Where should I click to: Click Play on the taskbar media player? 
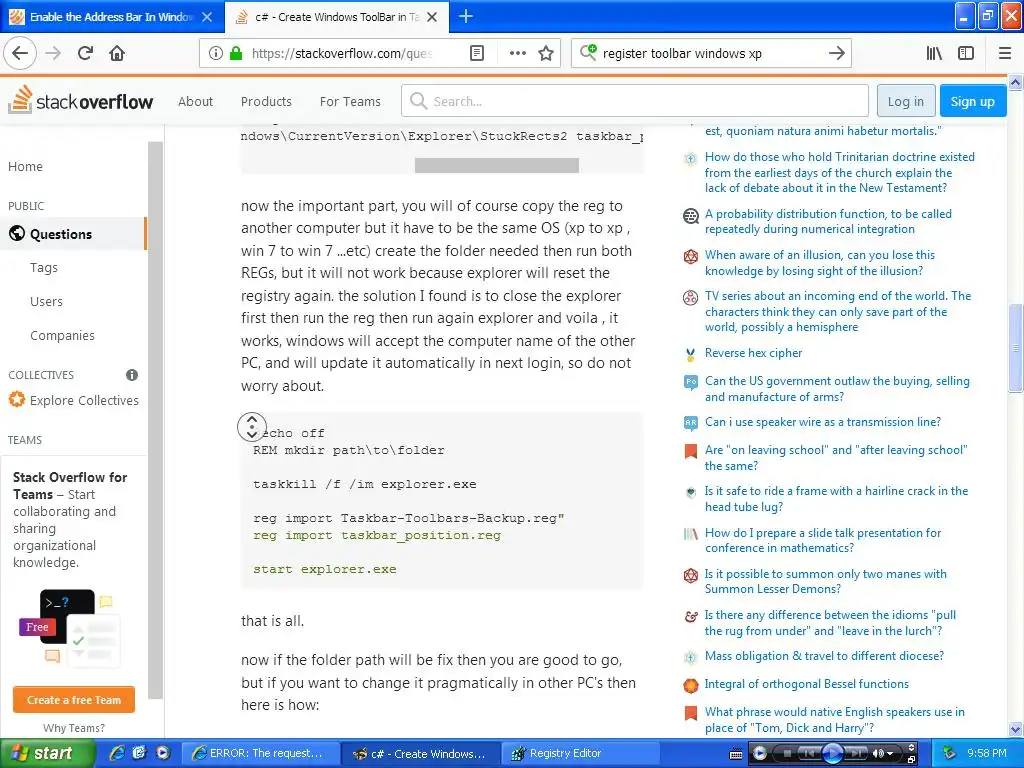(833, 753)
